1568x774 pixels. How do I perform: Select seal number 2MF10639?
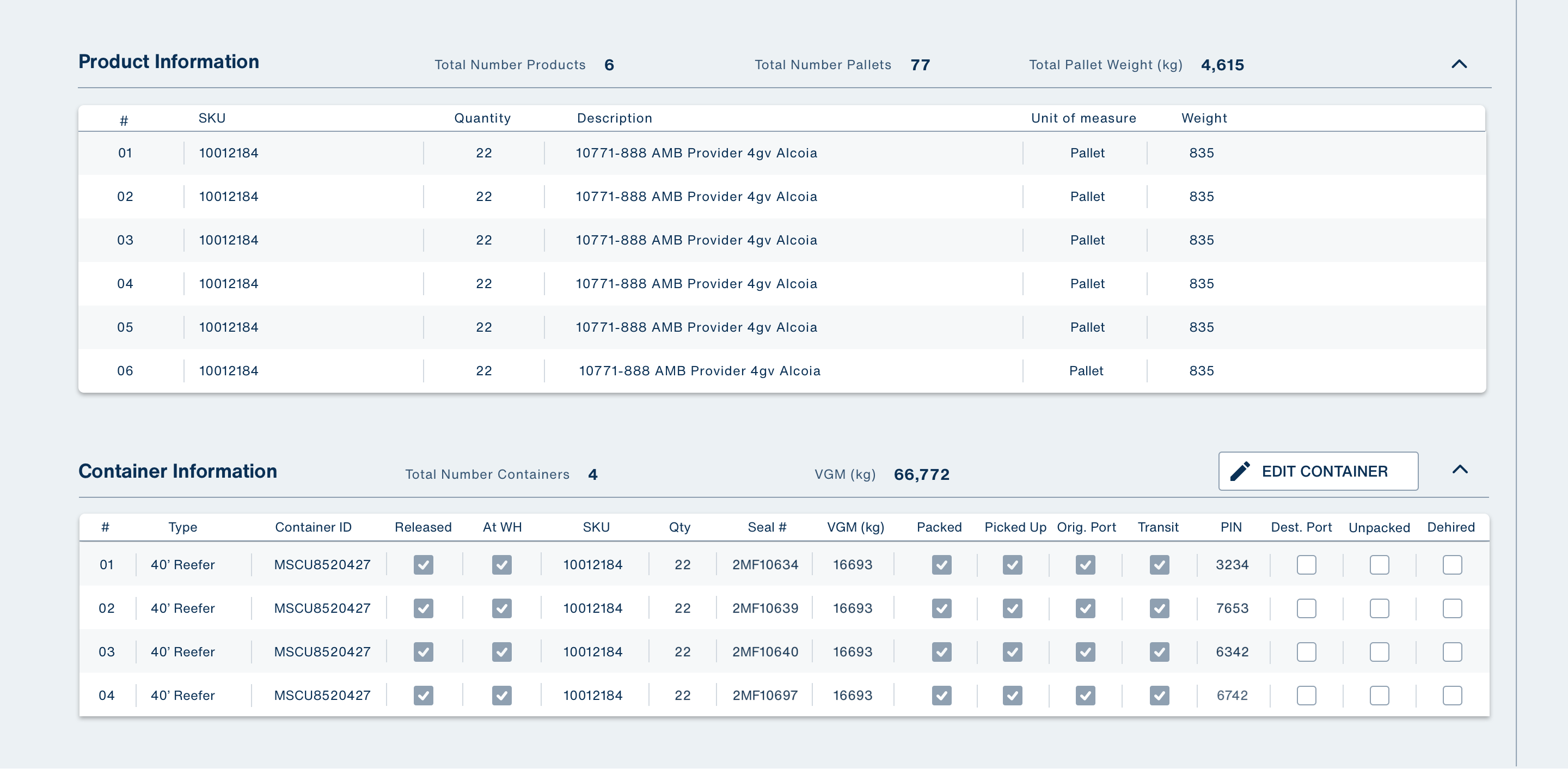coord(765,608)
